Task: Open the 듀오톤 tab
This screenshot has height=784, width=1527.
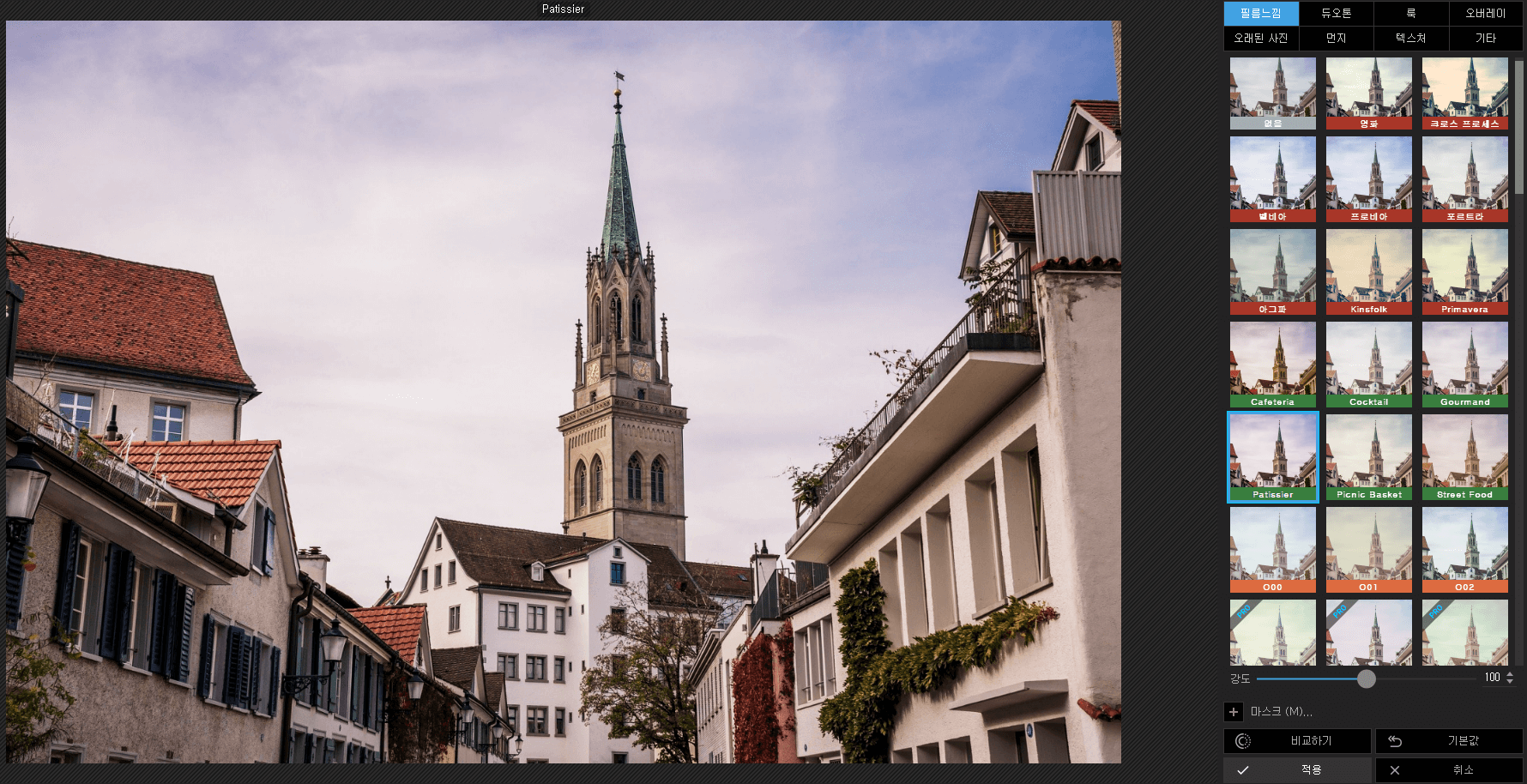Action: 1336,14
